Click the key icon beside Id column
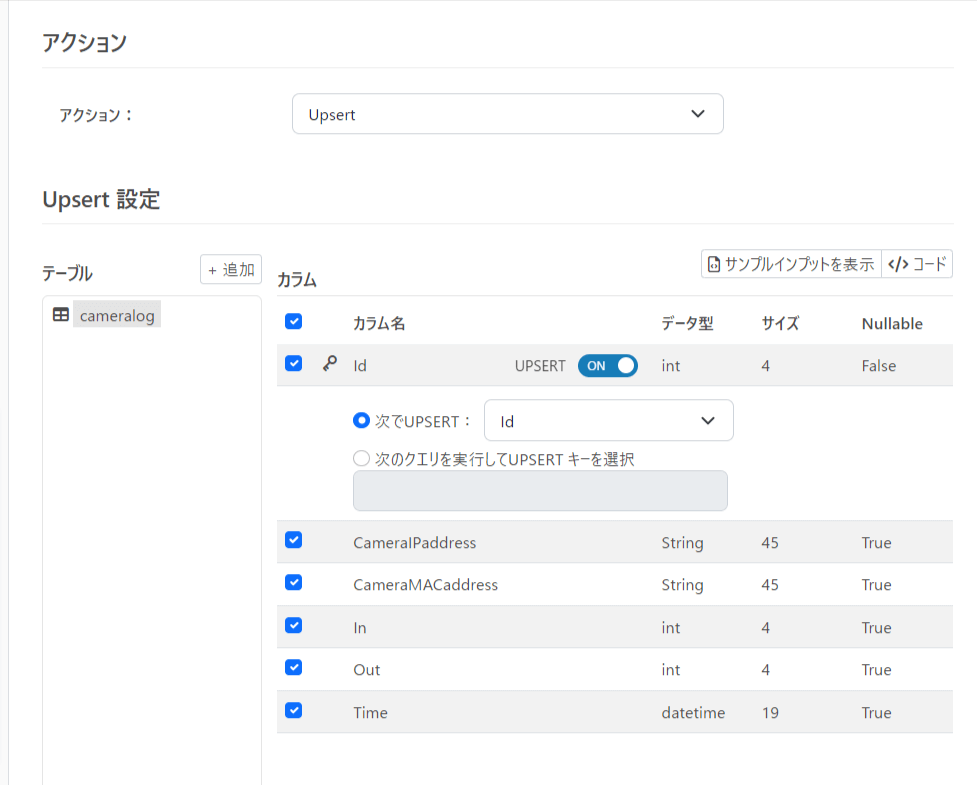The width and height of the screenshot is (977, 785). (329, 365)
